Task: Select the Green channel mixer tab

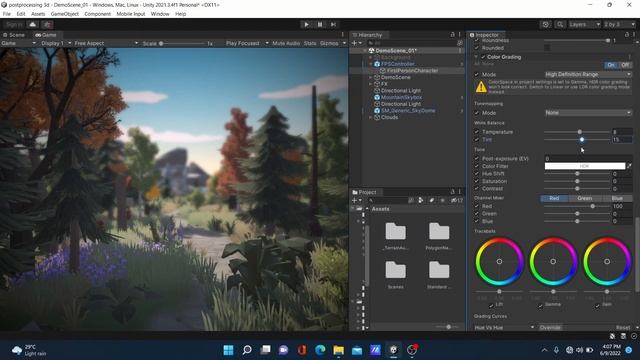Action: pyautogui.click(x=584, y=198)
